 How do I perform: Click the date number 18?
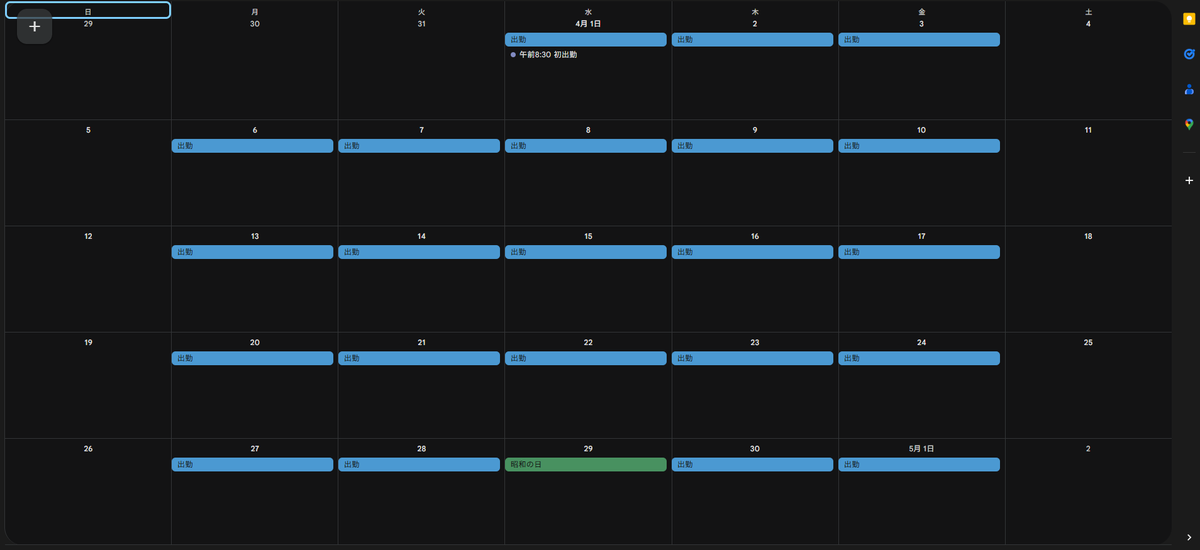pyautogui.click(x=1088, y=236)
